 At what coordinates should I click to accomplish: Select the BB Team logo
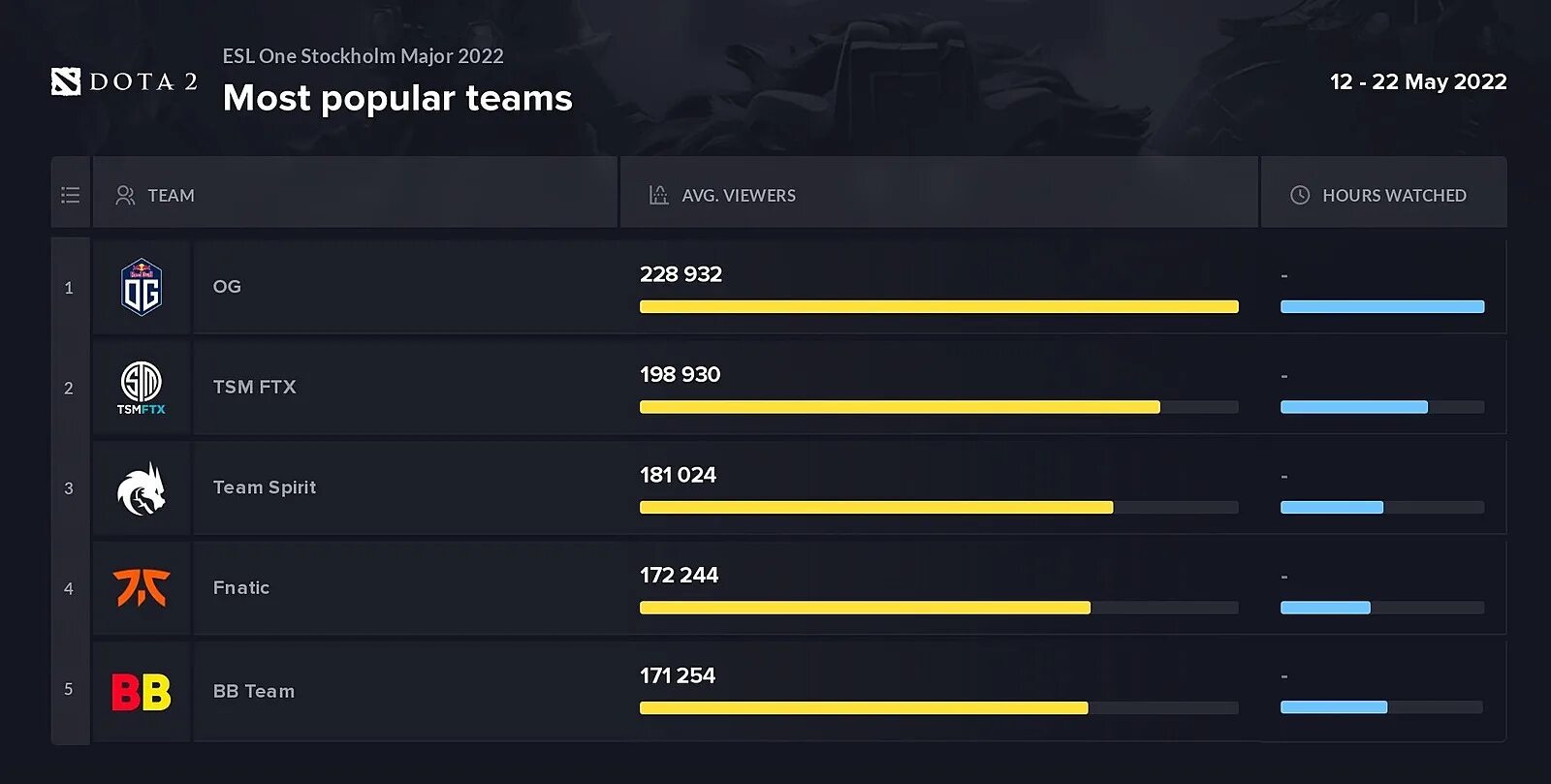[x=142, y=692]
